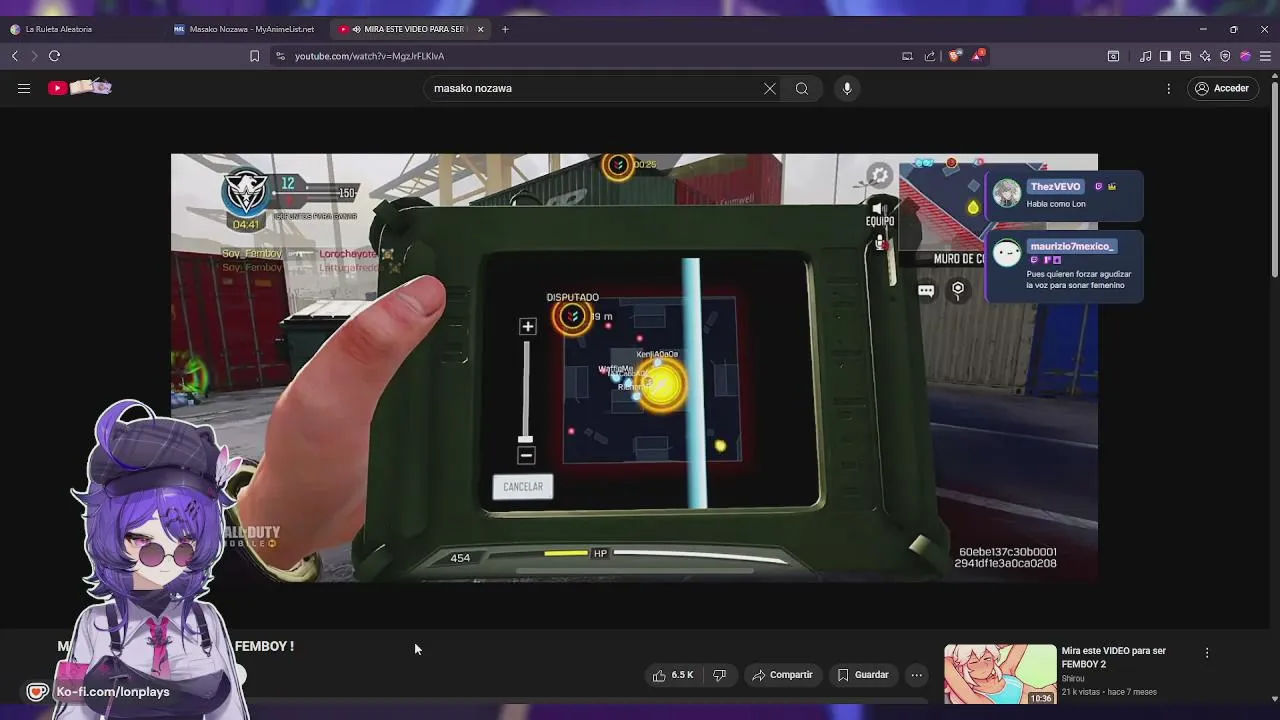Click the maurizio7mexico_ chat username
This screenshot has width=1280, height=720.
[1071, 246]
